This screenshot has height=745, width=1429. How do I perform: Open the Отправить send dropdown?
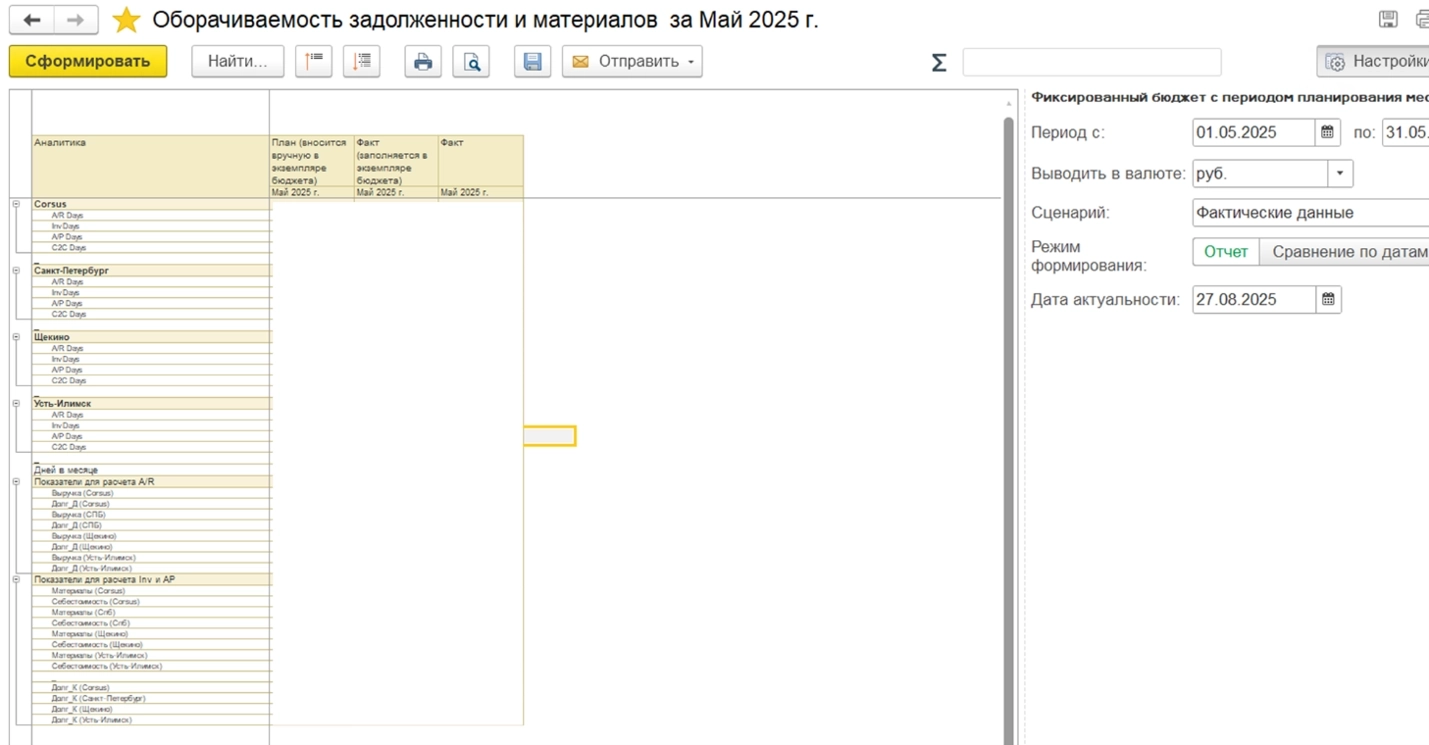(x=632, y=61)
